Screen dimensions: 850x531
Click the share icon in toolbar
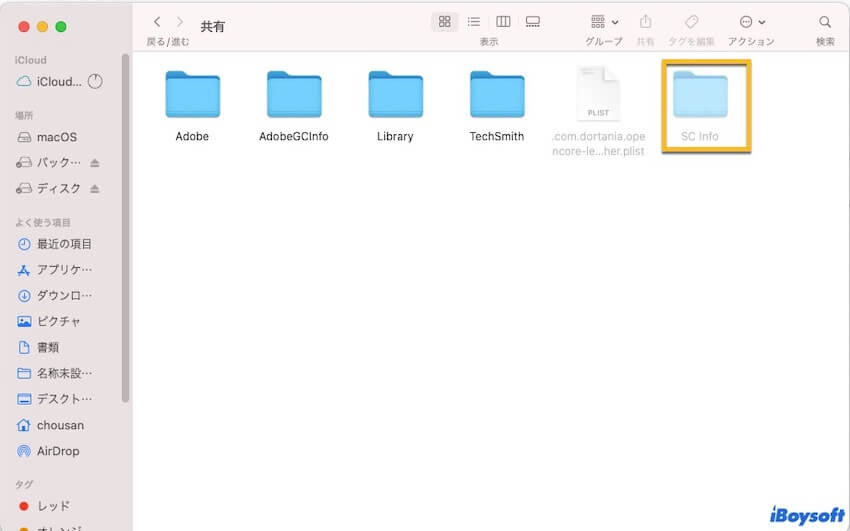645,21
